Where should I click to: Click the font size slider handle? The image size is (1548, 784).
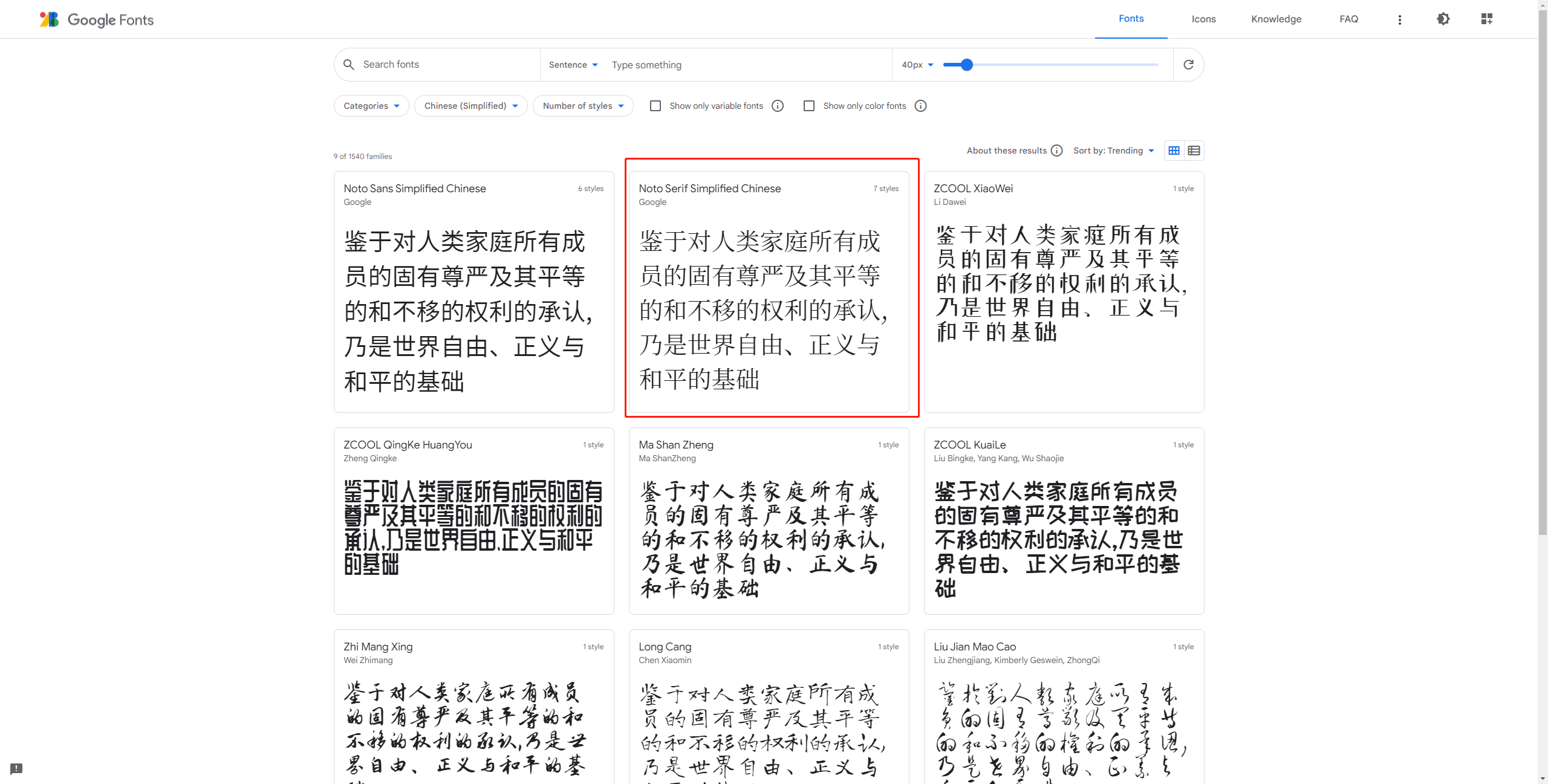(966, 65)
